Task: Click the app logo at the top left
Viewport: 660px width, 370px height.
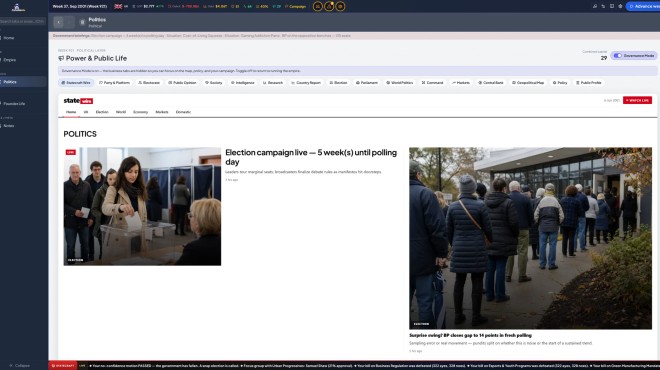Action: (18, 7)
